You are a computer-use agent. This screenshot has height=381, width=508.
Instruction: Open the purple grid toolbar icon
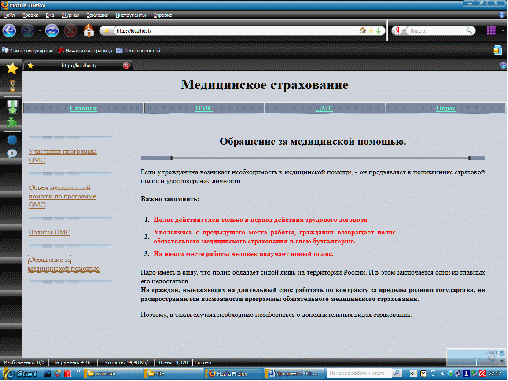click(491, 31)
